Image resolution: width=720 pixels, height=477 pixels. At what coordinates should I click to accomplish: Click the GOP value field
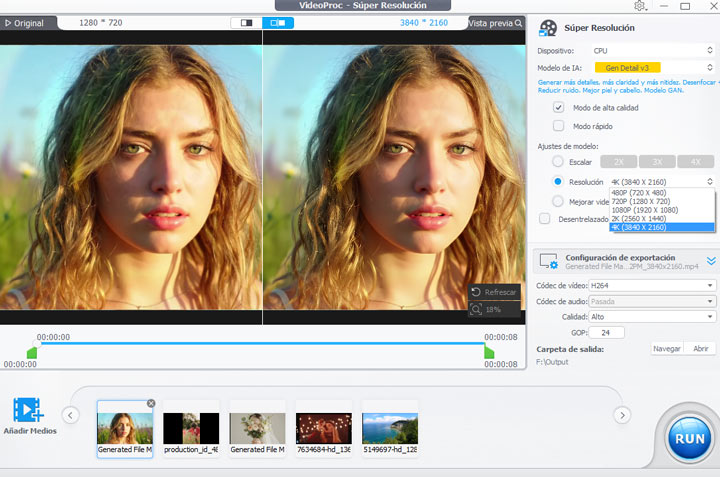pos(606,333)
